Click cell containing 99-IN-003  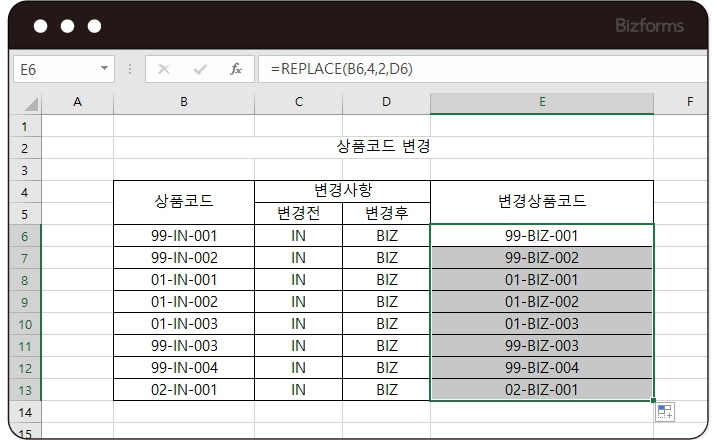pos(184,346)
